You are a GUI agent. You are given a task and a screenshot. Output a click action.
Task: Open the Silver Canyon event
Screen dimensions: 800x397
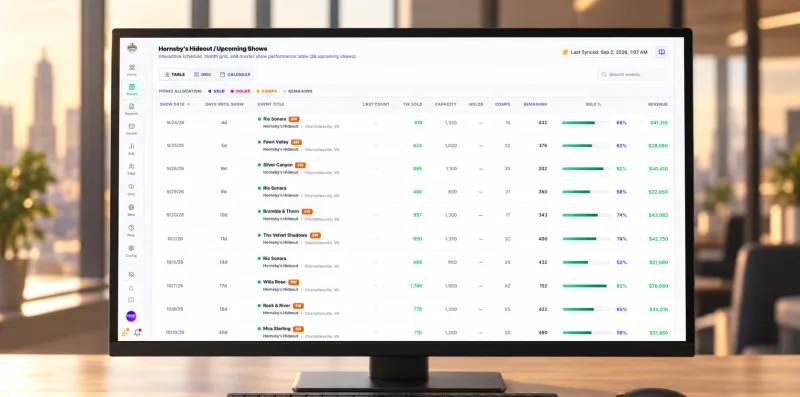click(278, 165)
